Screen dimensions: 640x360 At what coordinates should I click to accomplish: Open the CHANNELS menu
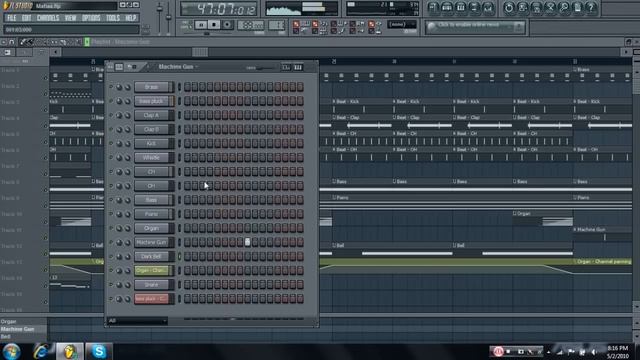[x=48, y=18]
